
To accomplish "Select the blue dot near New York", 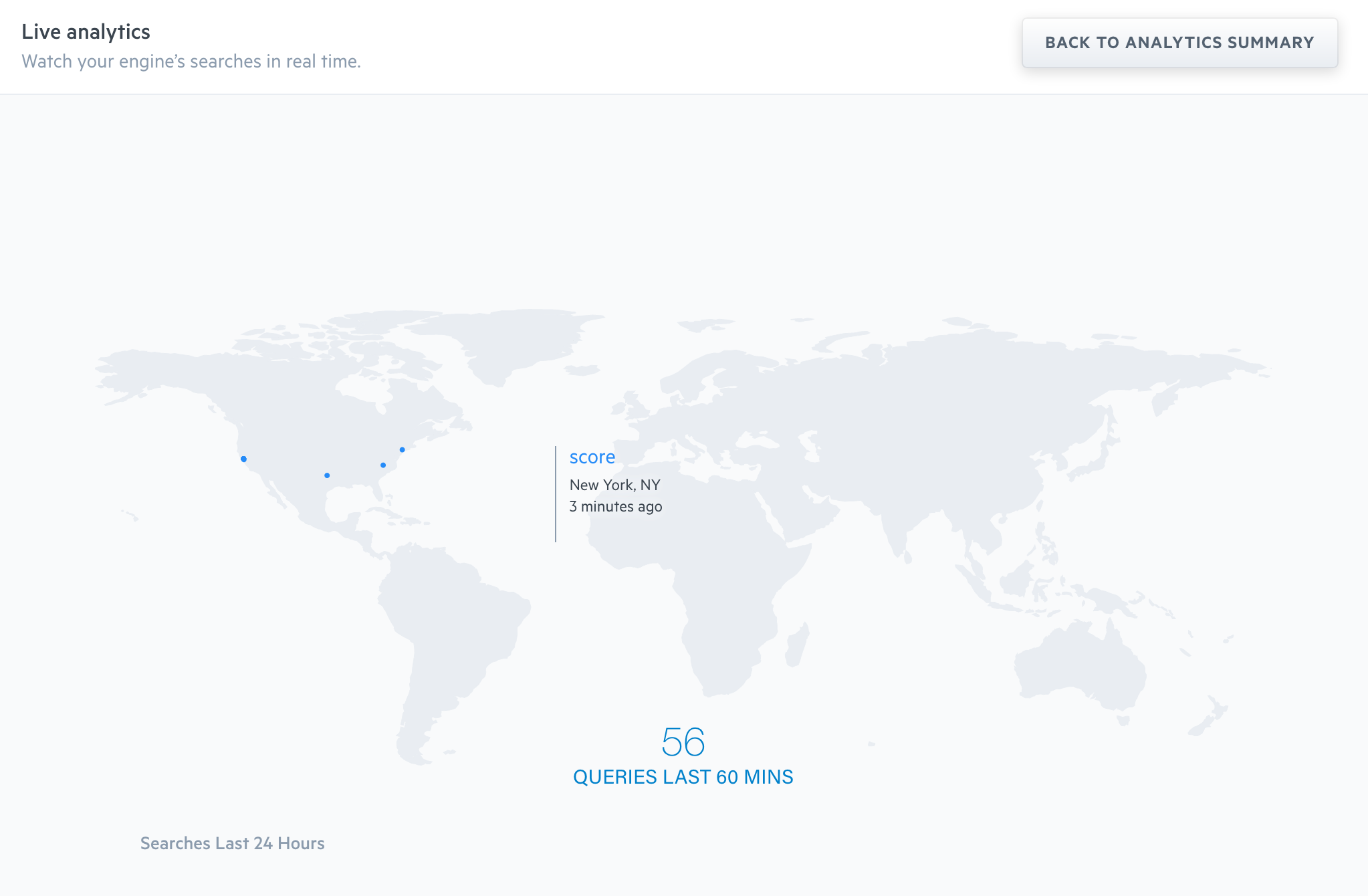I will click(402, 450).
